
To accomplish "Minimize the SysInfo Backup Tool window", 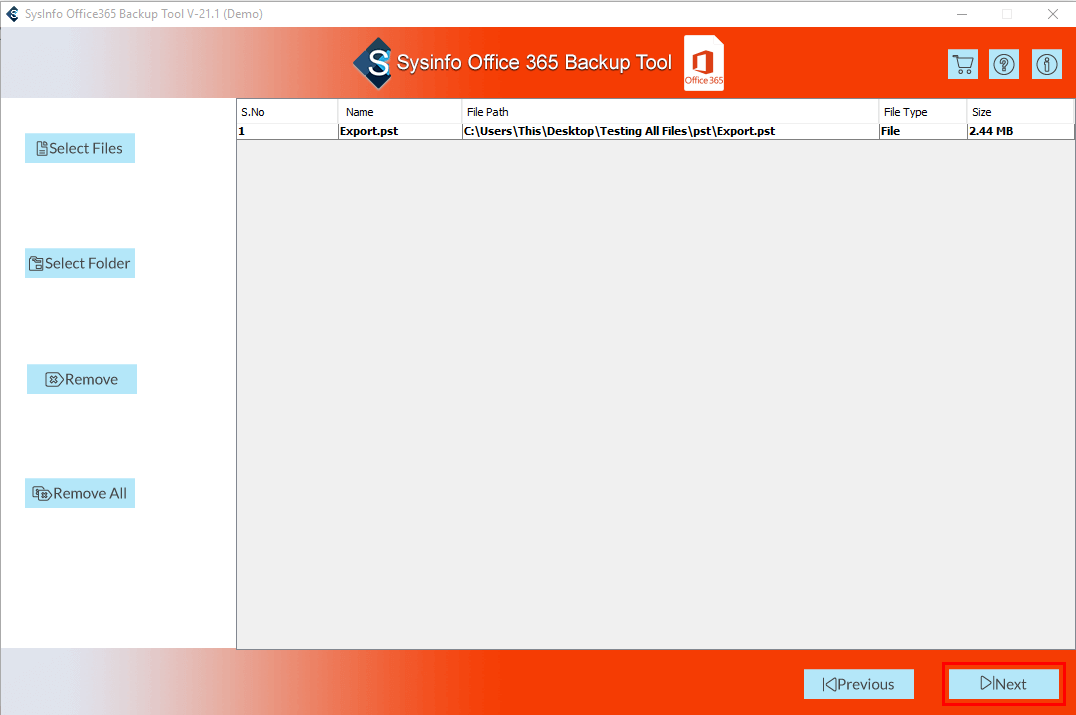I will [962, 14].
